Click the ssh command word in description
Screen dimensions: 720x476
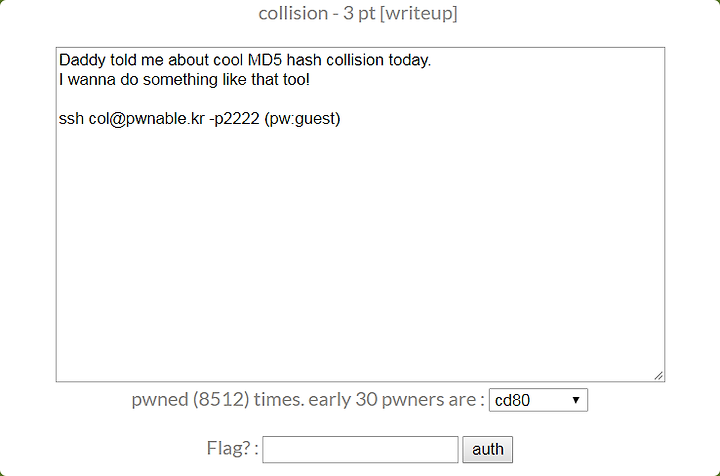click(71, 119)
